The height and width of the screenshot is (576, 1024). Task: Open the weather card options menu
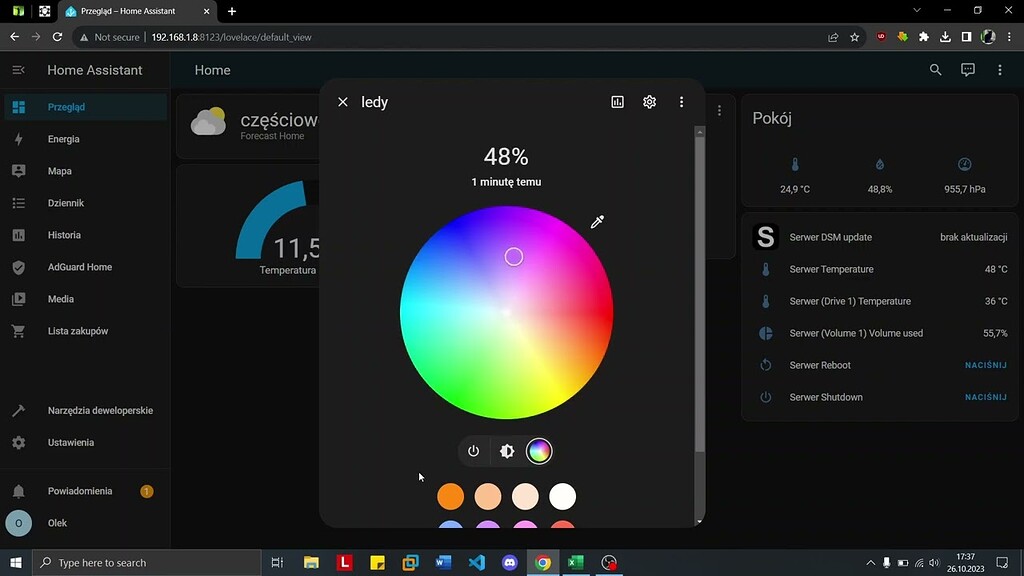[x=719, y=110]
